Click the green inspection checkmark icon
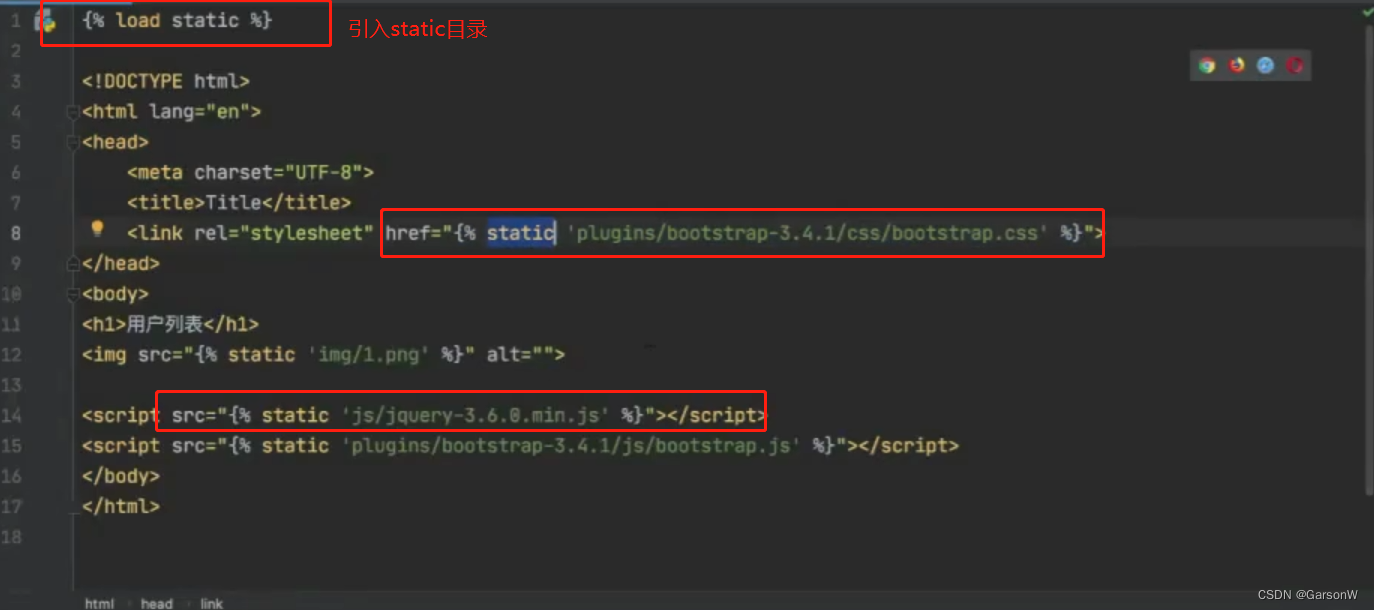This screenshot has width=1374, height=610. (x=1366, y=11)
